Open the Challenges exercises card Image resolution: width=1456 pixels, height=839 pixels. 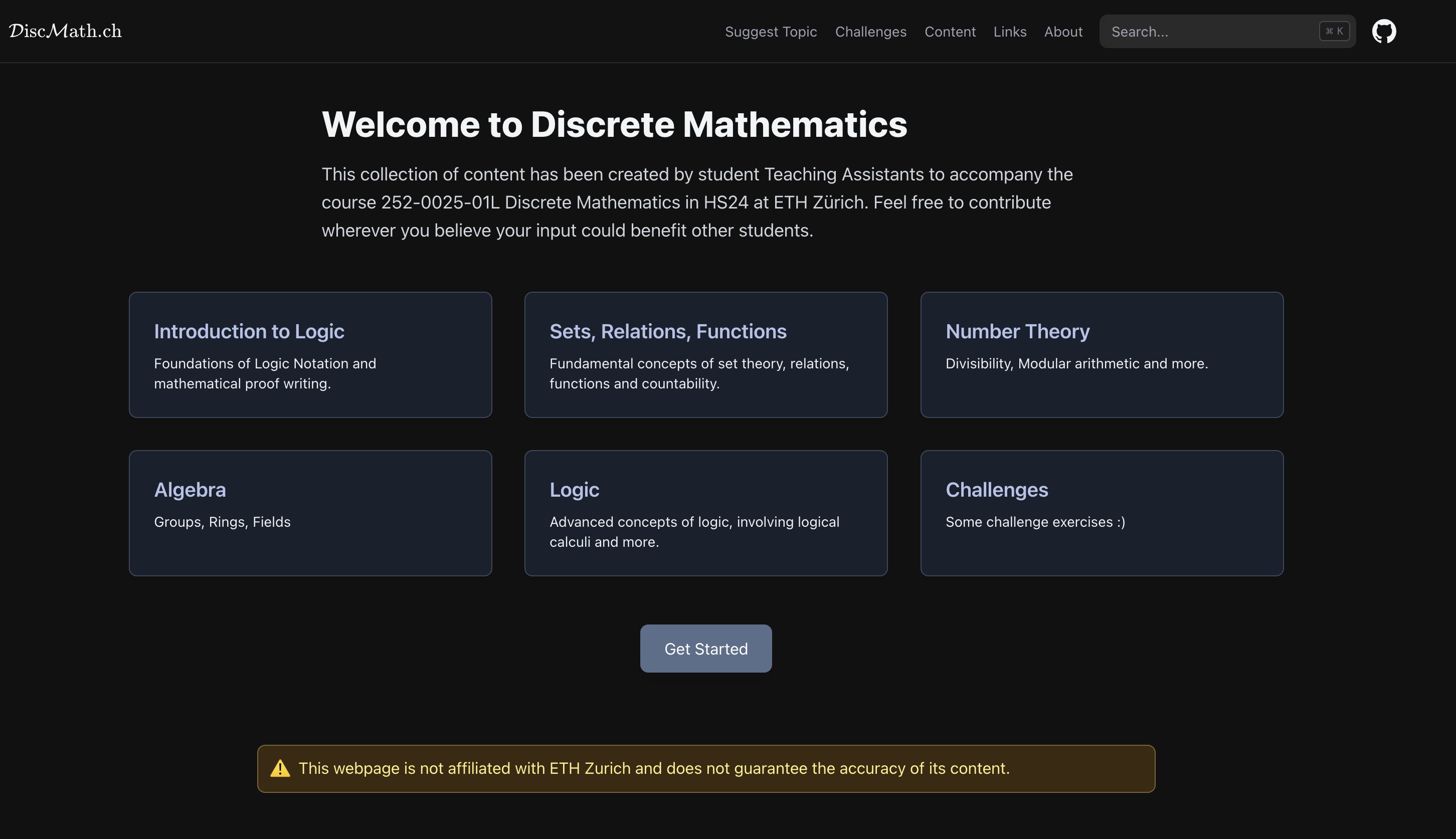[x=1102, y=513]
